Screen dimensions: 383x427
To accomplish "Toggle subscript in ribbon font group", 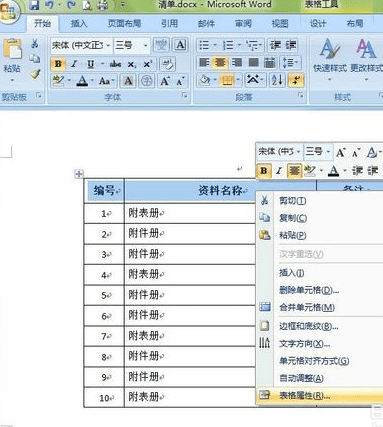I will pyautogui.click(x=132, y=64).
